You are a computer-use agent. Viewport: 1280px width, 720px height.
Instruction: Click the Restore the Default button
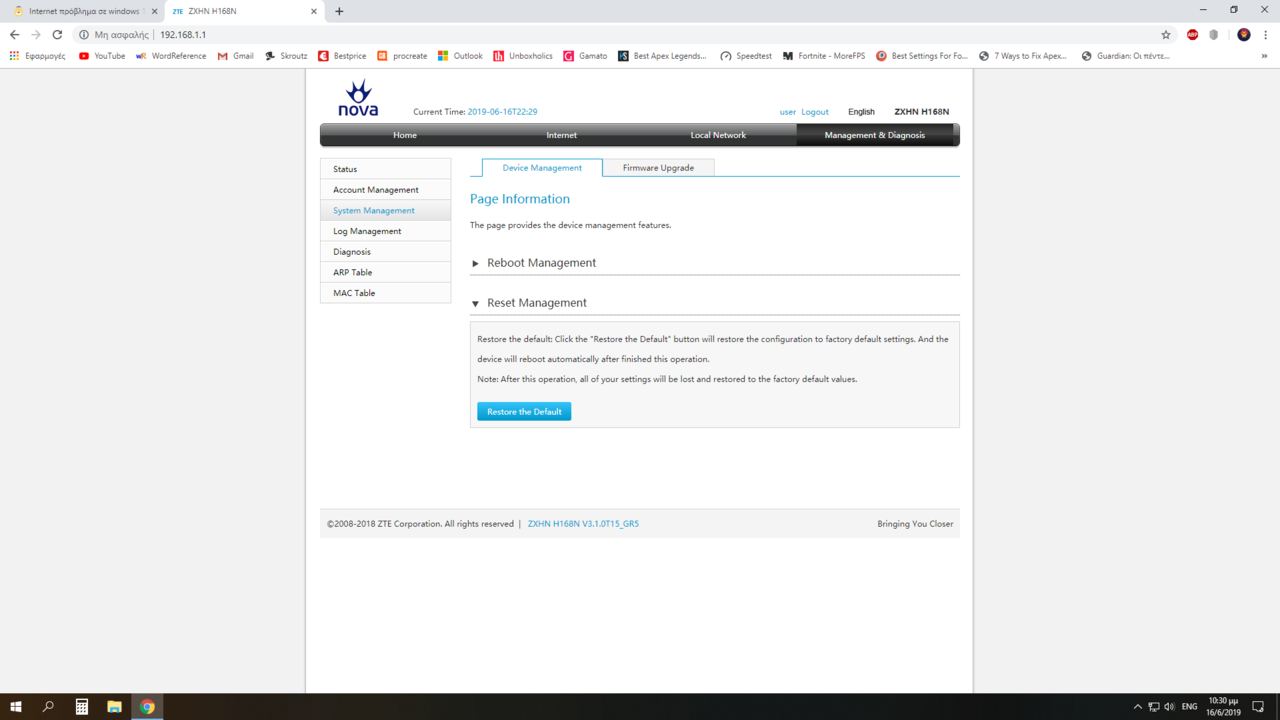pos(524,412)
